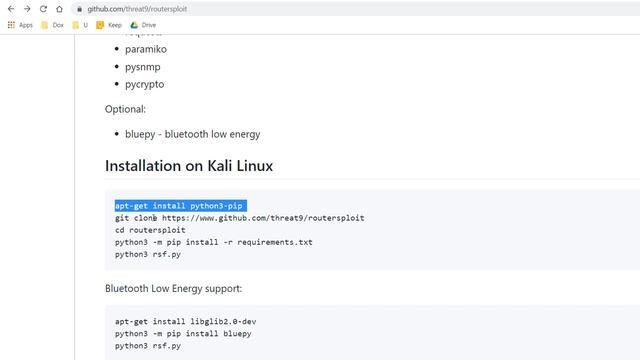Viewport: 640px width, 360px height.
Task: Open the Keep bookmark
Action: [109, 25]
